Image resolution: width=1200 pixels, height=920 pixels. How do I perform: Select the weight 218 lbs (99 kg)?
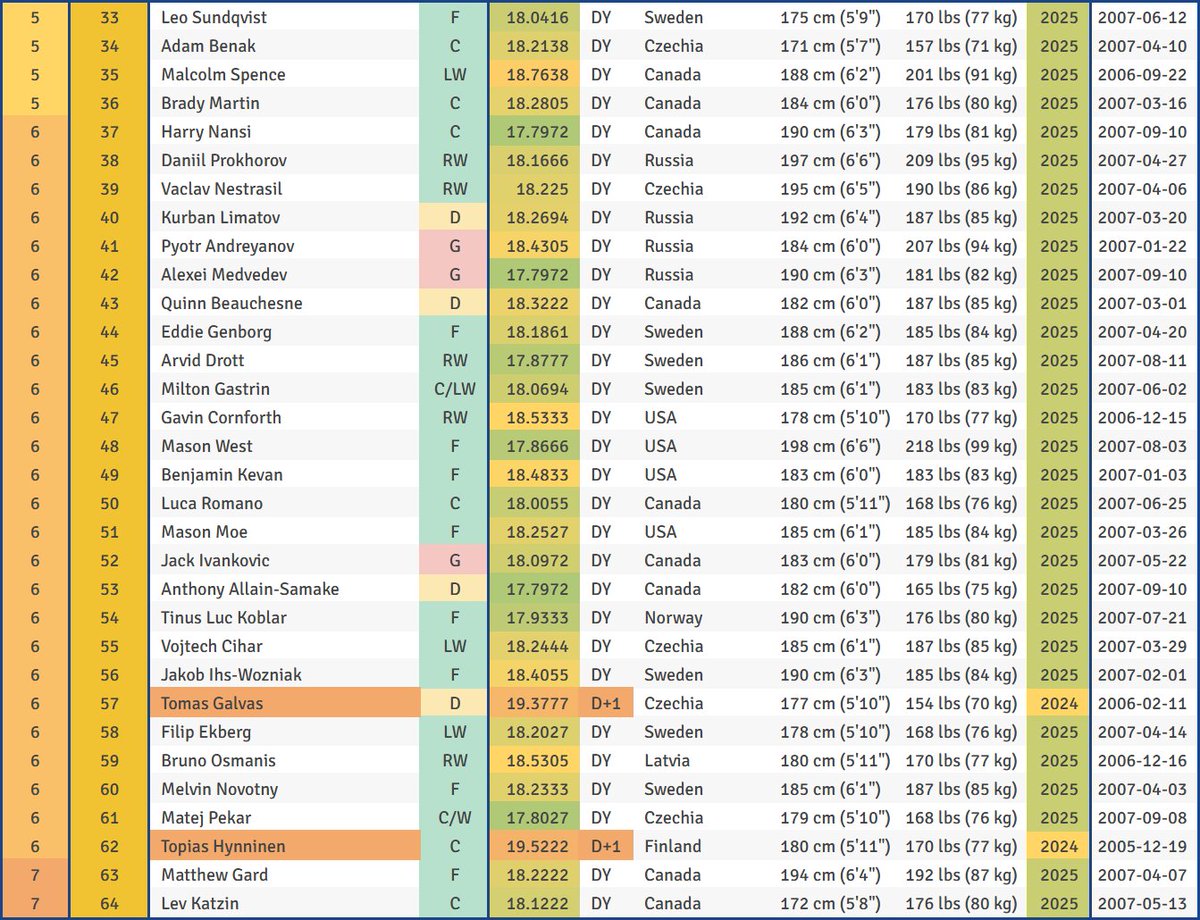pyautogui.click(x=961, y=446)
